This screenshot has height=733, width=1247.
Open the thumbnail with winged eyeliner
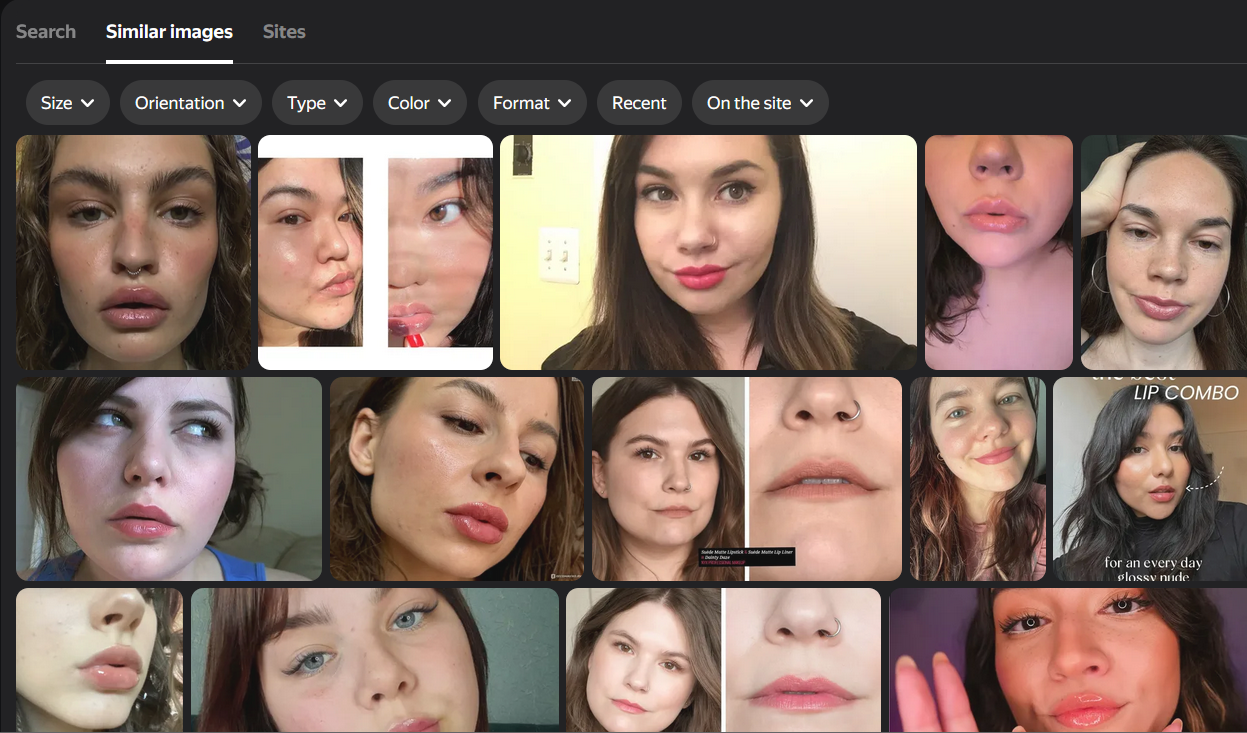tap(375, 660)
